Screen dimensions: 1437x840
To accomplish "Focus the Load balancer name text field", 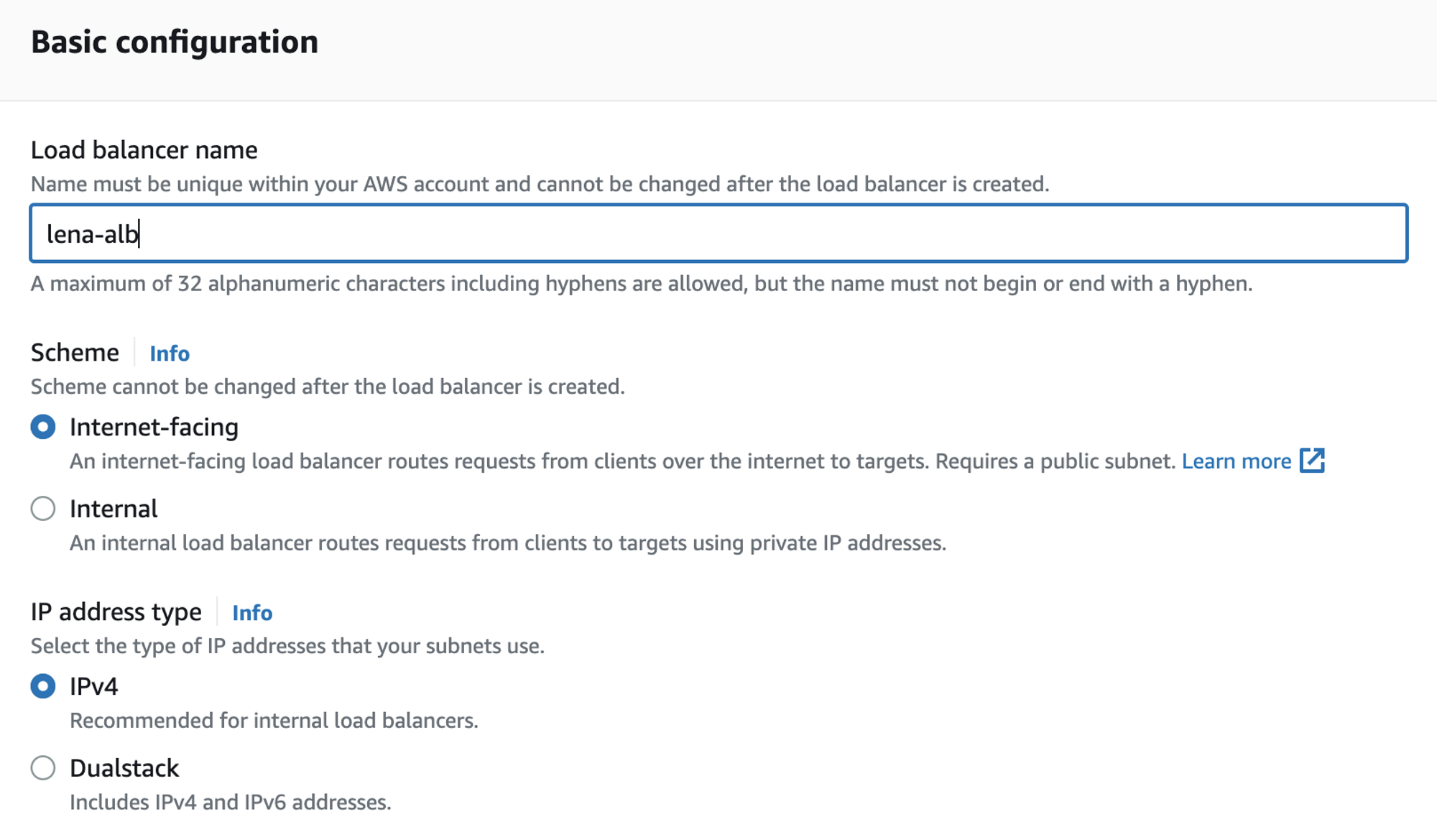I will (718, 234).
